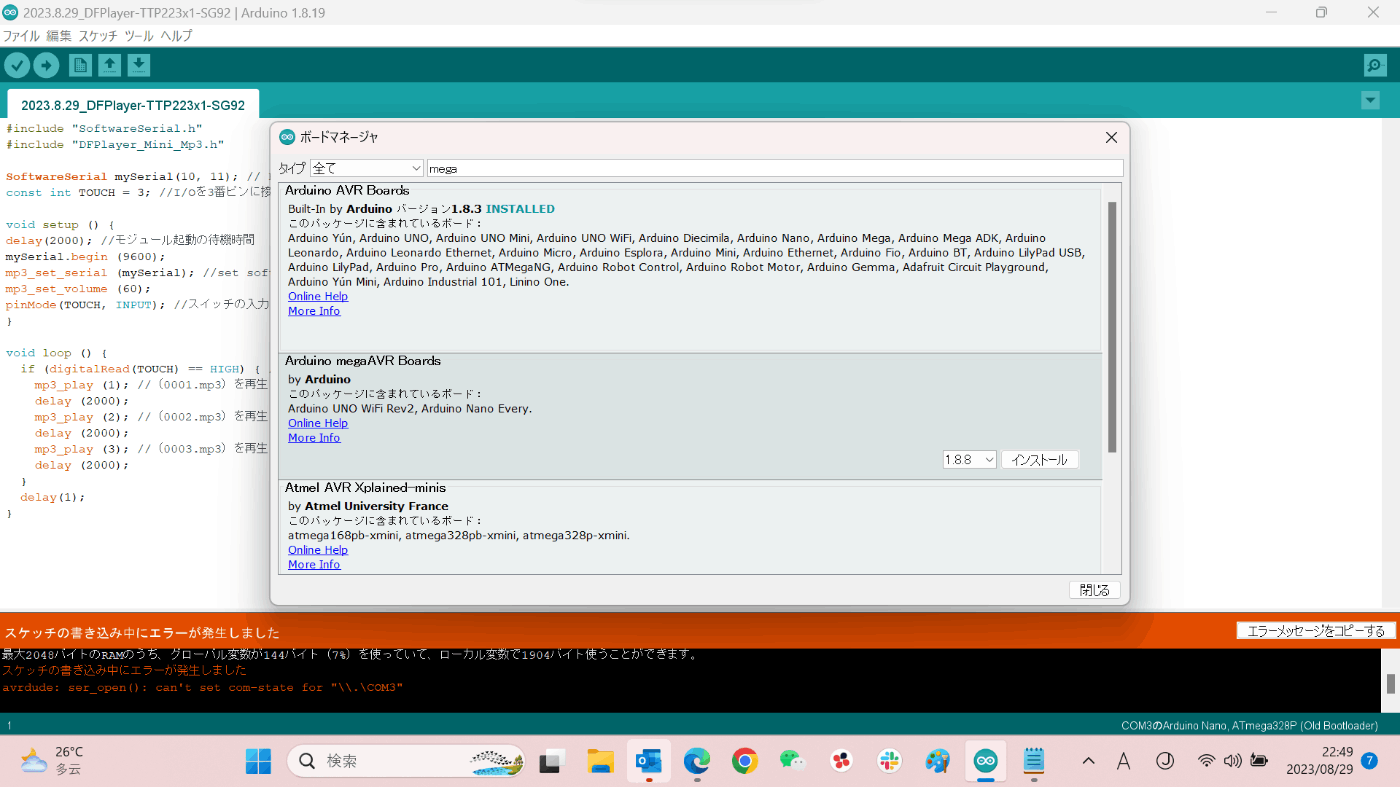Open the Serial Monitor magnifier icon
The height and width of the screenshot is (787, 1400).
(1375, 65)
